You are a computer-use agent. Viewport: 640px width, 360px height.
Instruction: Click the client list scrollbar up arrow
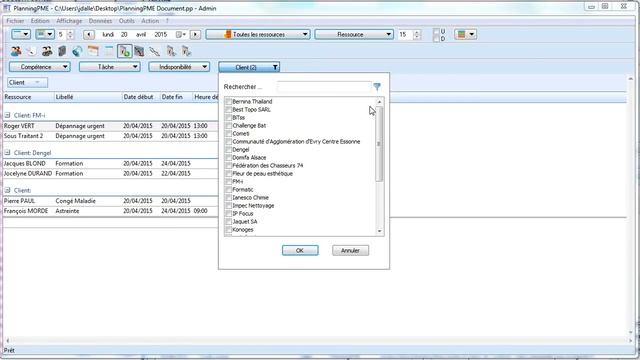pos(379,102)
